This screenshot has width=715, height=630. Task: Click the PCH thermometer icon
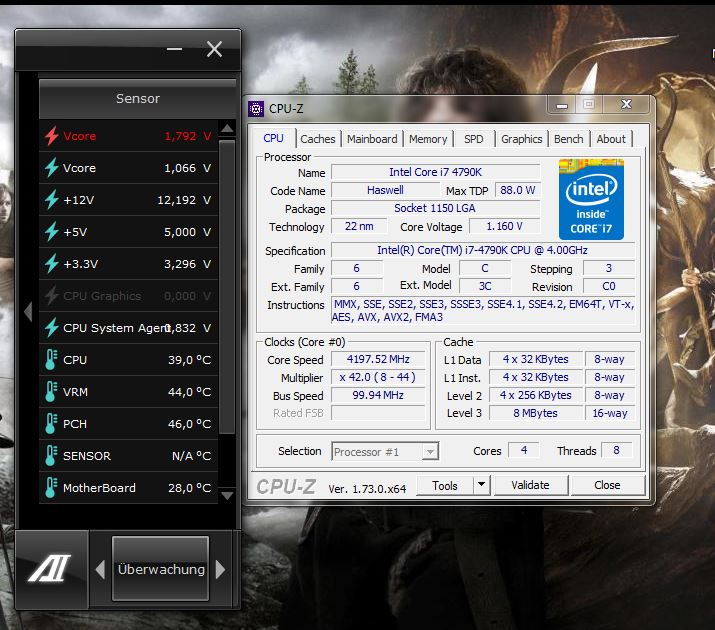[51, 423]
